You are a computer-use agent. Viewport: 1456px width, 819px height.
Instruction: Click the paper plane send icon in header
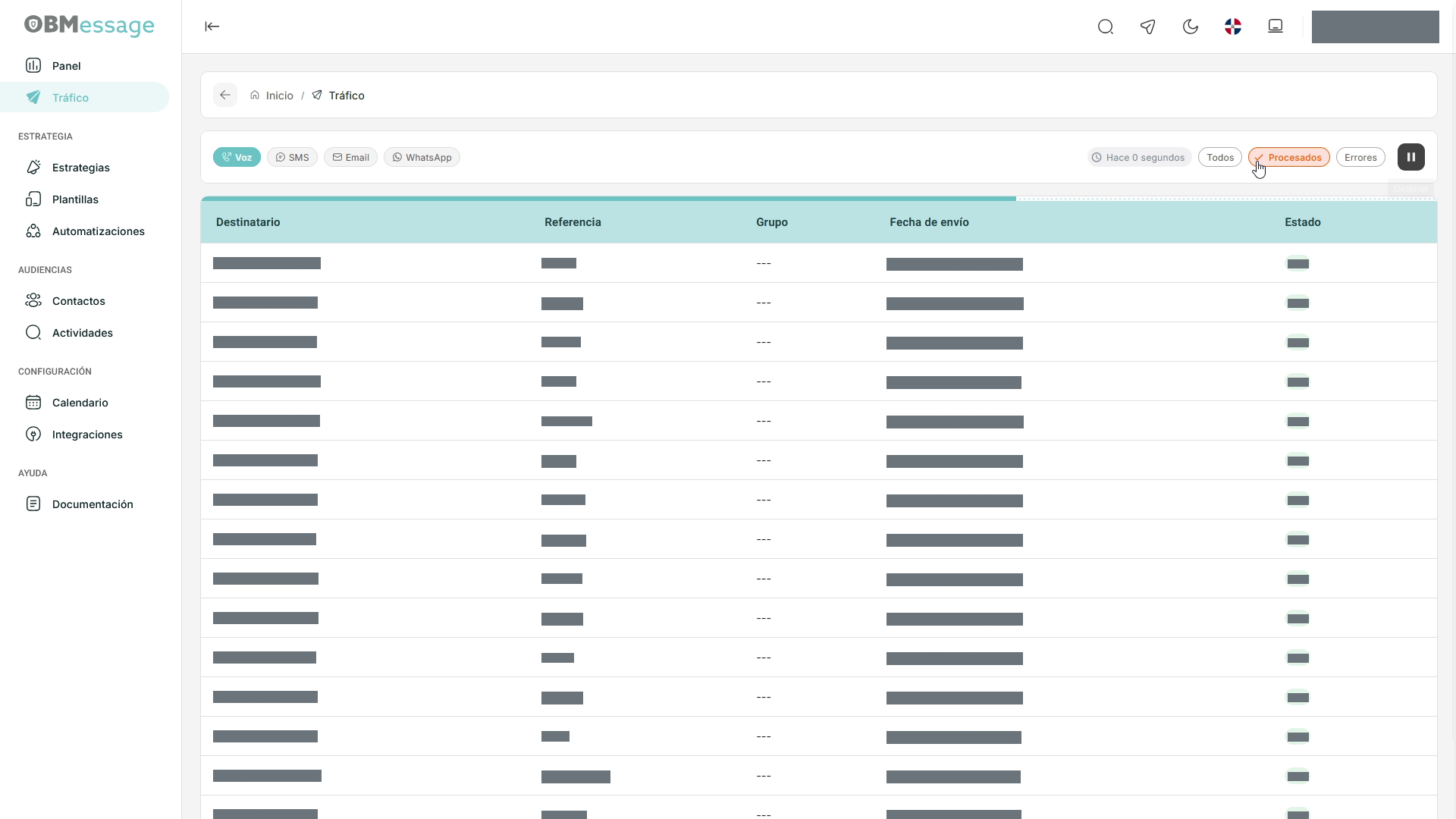coord(1148,27)
